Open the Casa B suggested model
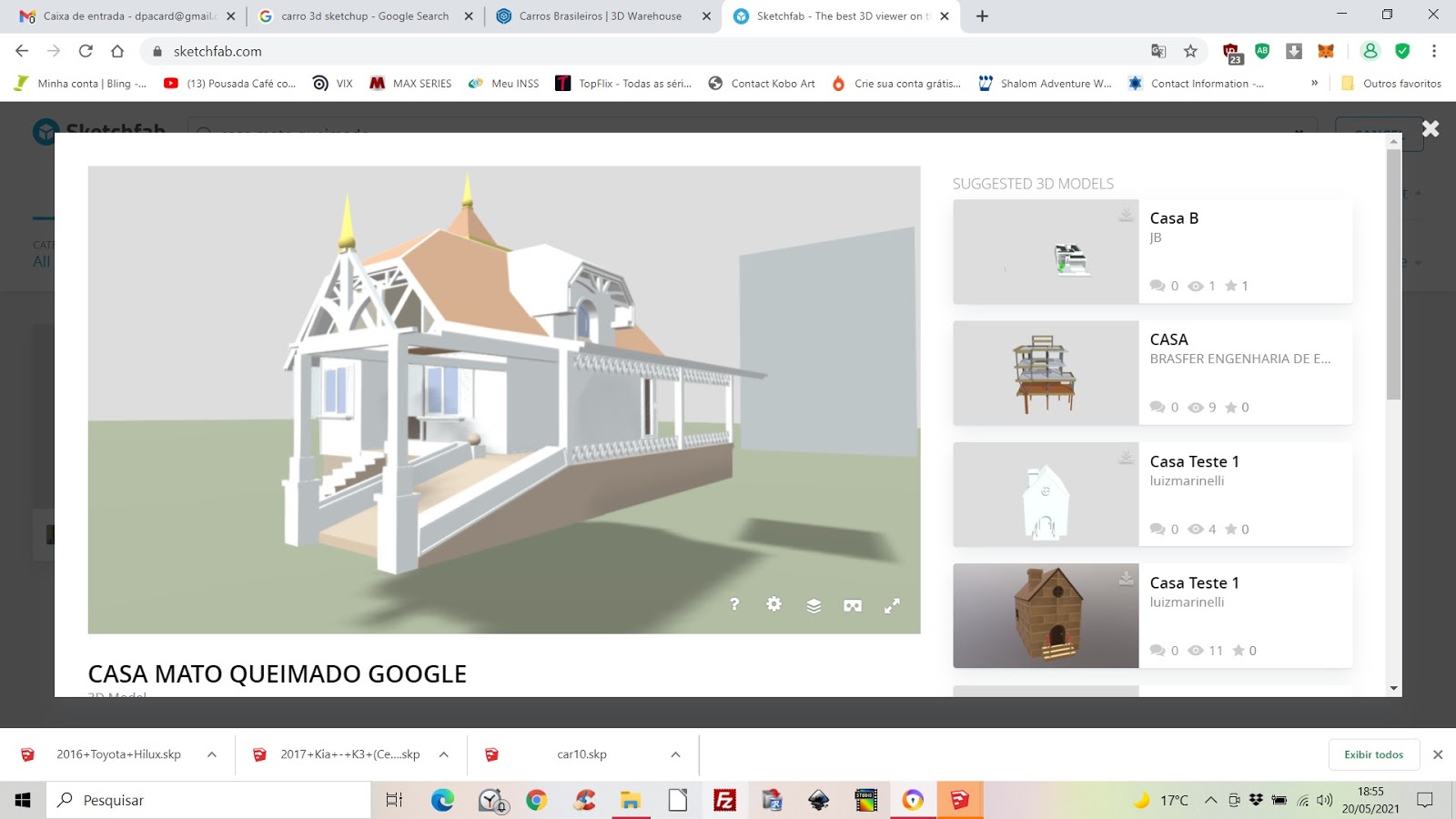Screen dimensions: 1456x819 point(1174,218)
